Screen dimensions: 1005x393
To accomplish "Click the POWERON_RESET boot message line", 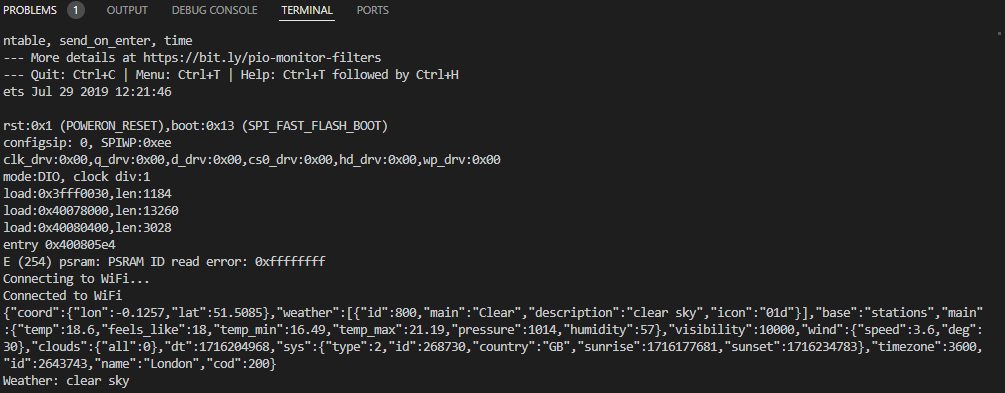I will [x=195, y=126].
